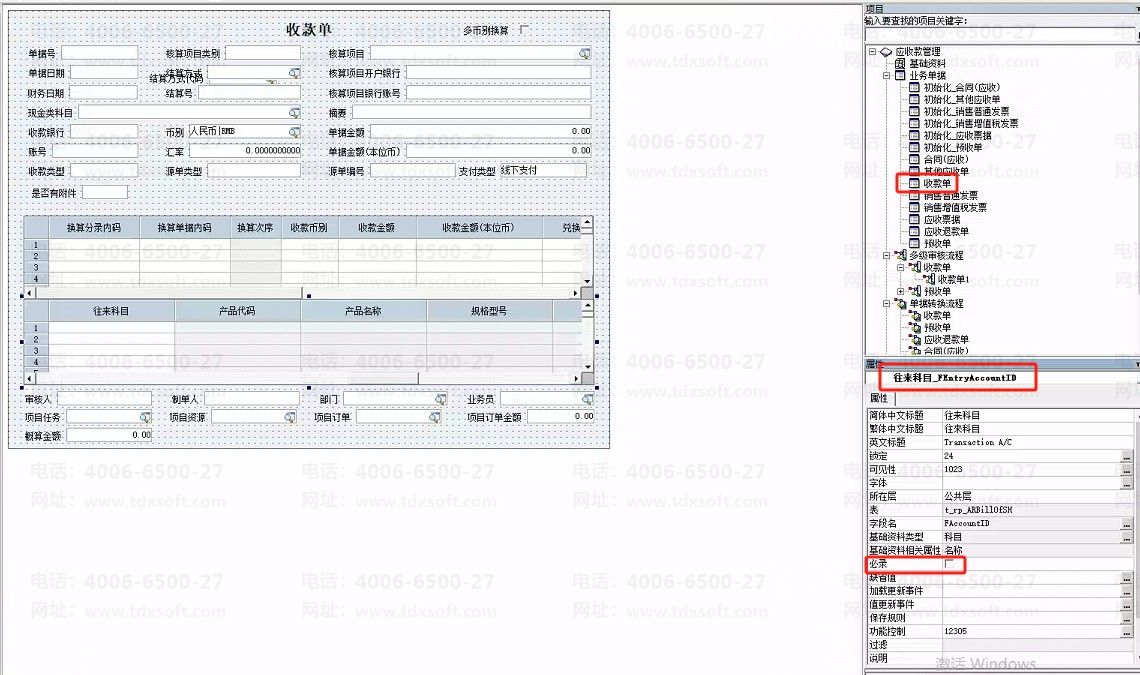Open the 功能控制 property ellipsis button

click(1128, 632)
